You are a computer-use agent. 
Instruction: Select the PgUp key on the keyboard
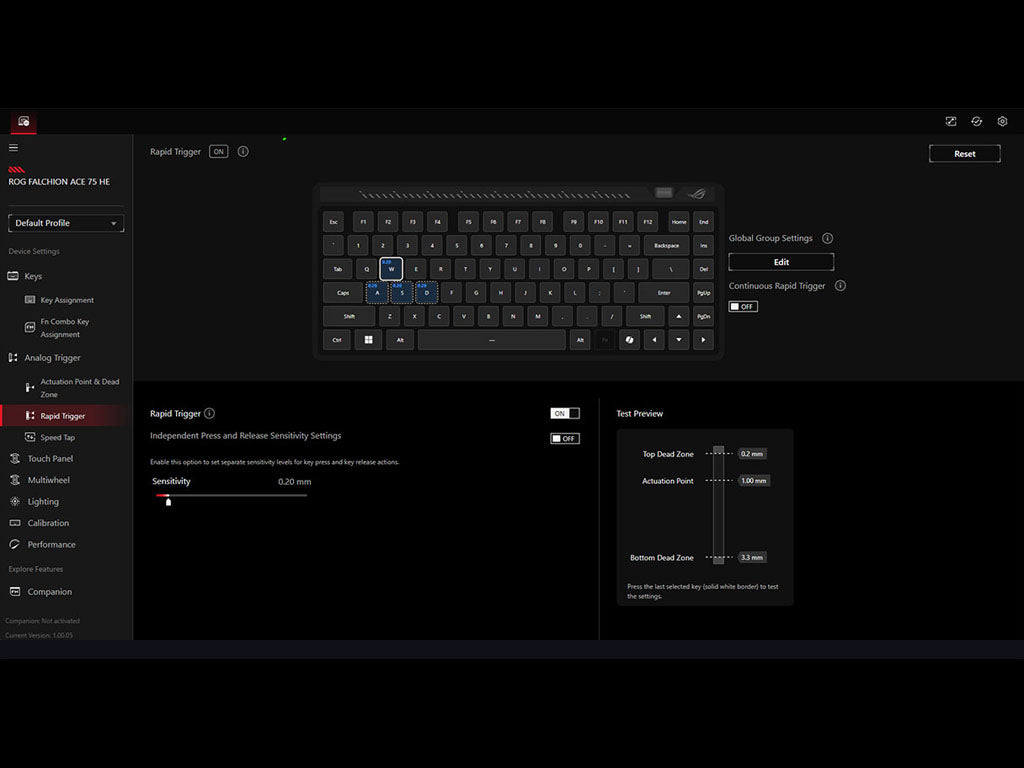click(x=703, y=293)
